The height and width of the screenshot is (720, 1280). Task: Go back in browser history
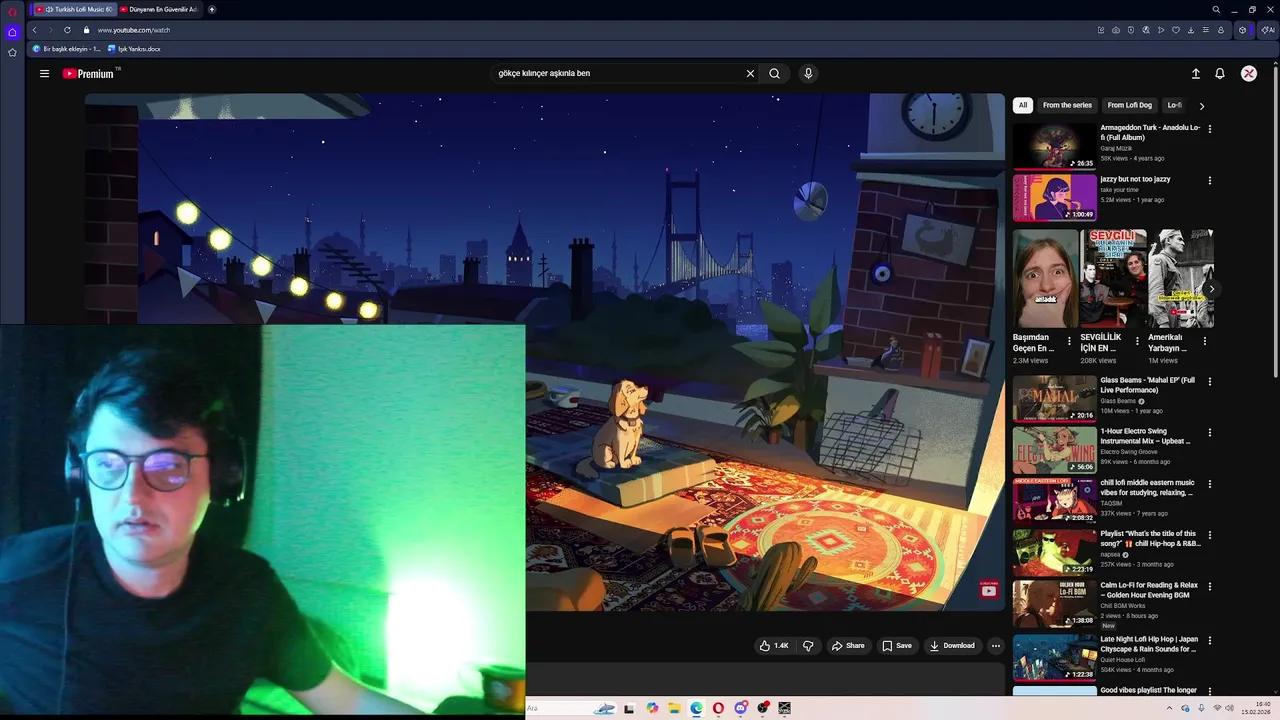click(x=34, y=30)
